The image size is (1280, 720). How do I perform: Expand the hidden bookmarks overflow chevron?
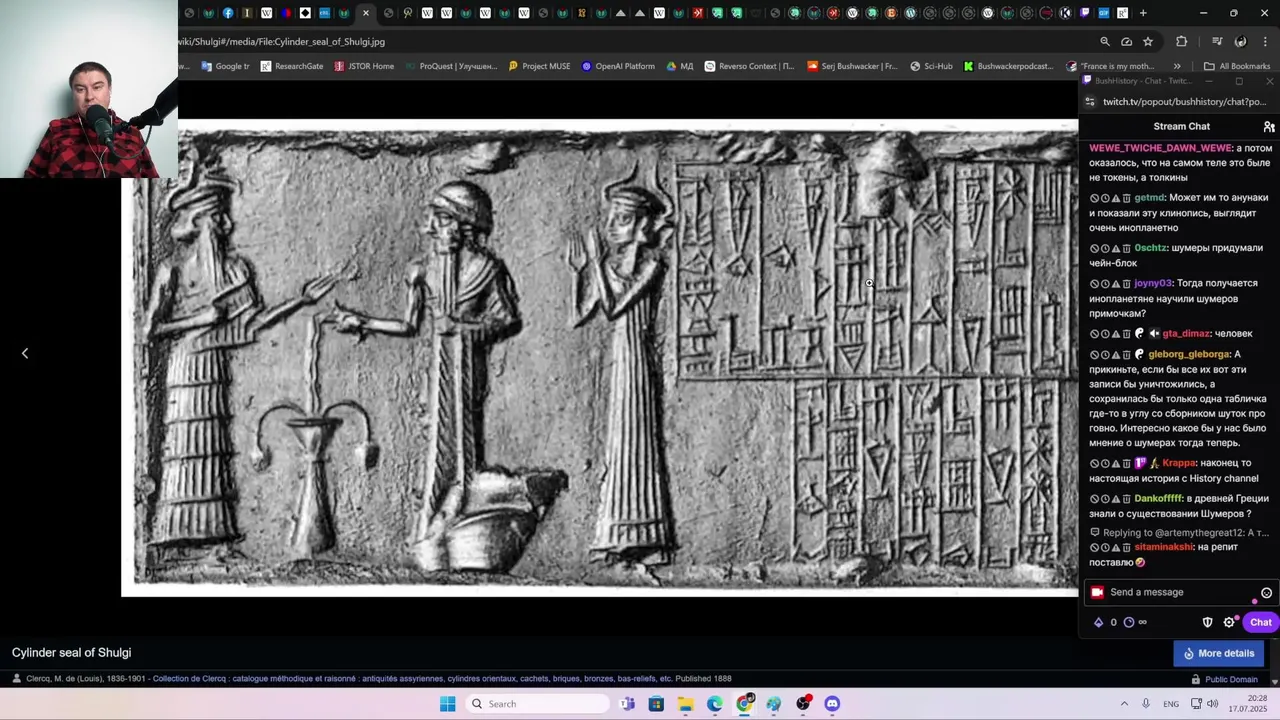click(x=1177, y=66)
